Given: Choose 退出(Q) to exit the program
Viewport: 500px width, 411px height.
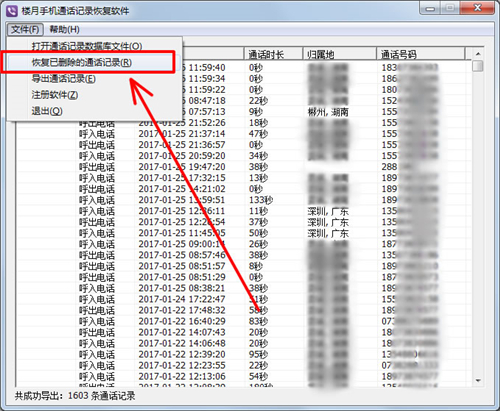Looking at the screenshot, I should point(47,111).
